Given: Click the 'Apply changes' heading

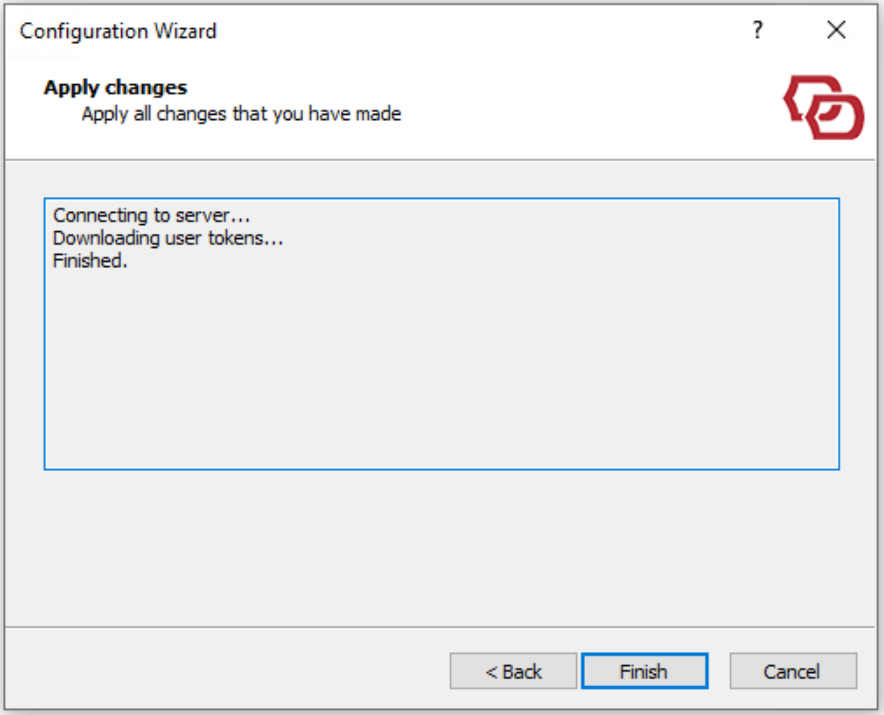Looking at the screenshot, I should pyautogui.click(x=115, y=88).
